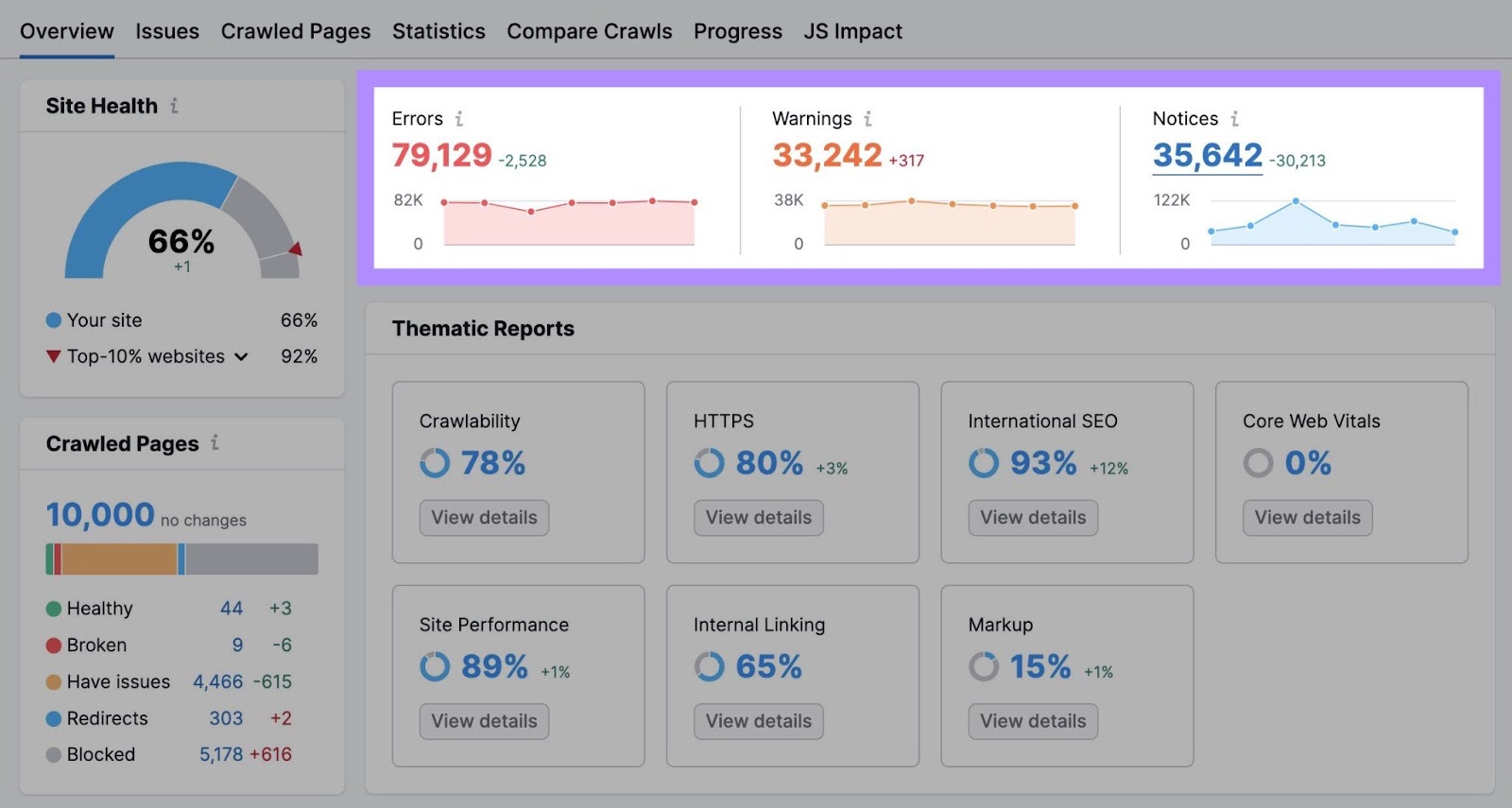Click the Core Web Vitals circle icon
The width and height of the screenshot is (1512, 808).
1258,463
